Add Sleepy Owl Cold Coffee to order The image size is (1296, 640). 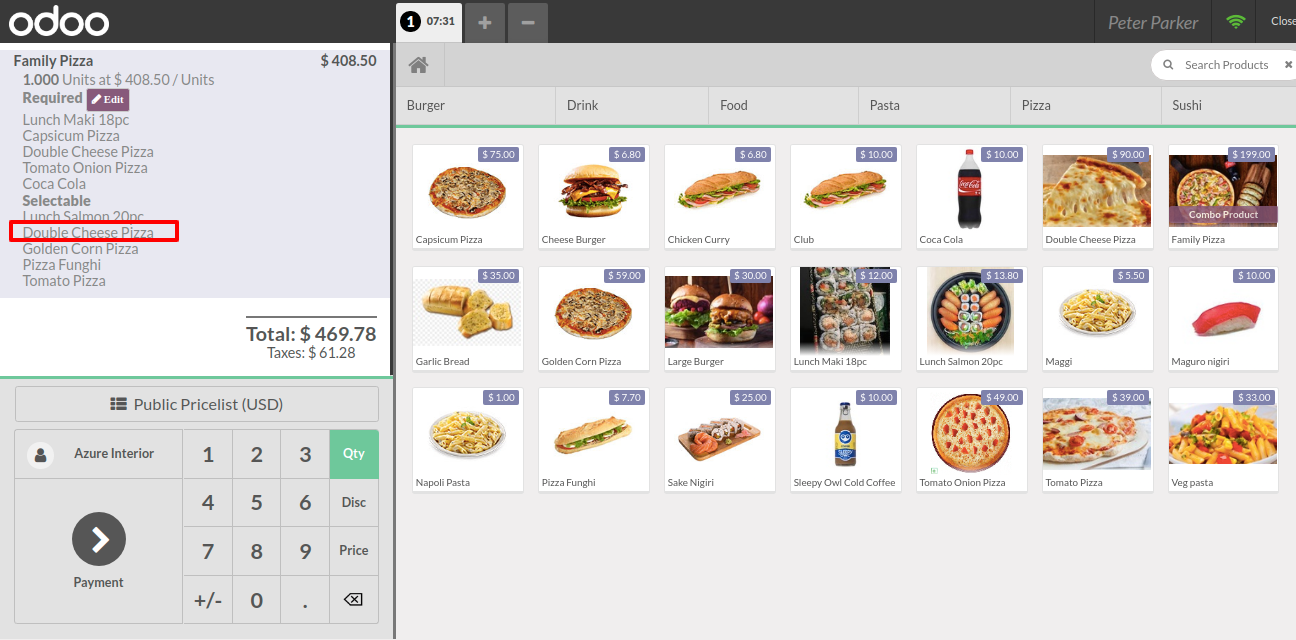pyautogui.click(x=846, y=440)
